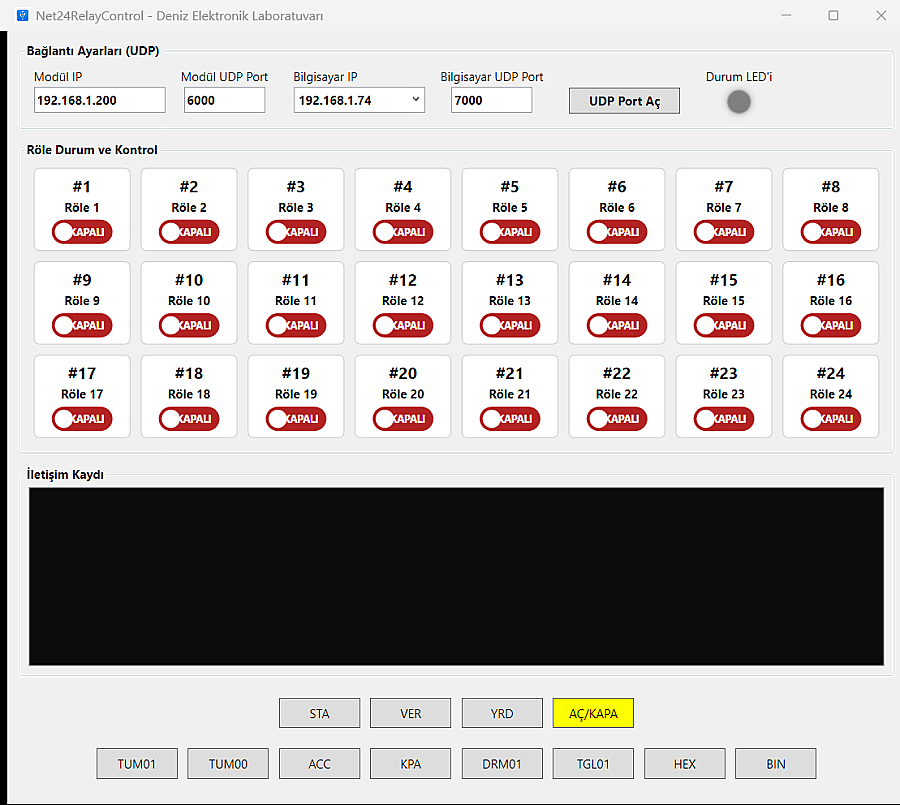Toggle relay #8 switch on
Screen dimensions: 900x805
pos(831,232)
